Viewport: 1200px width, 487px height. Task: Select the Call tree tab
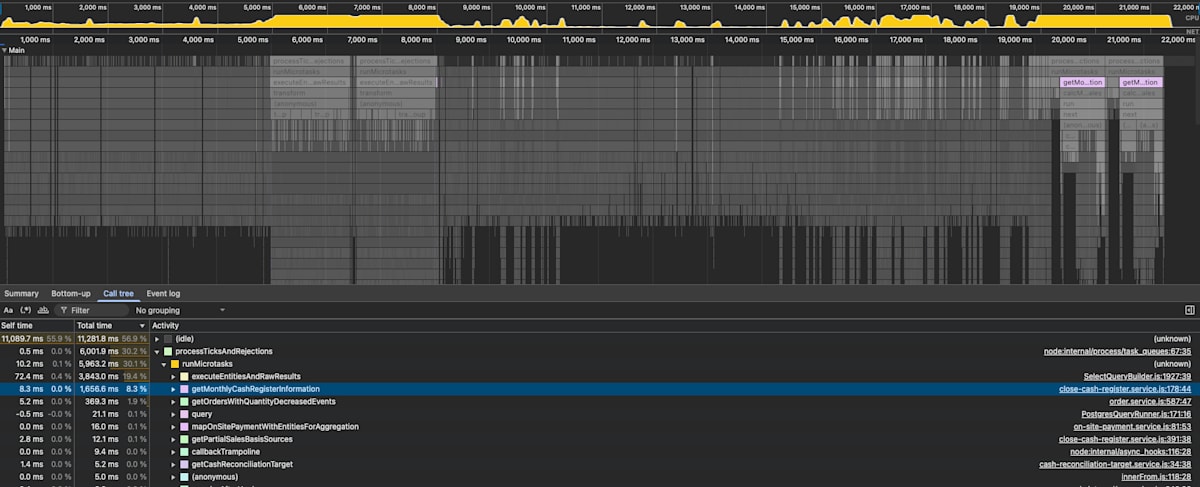coord(119,294)
